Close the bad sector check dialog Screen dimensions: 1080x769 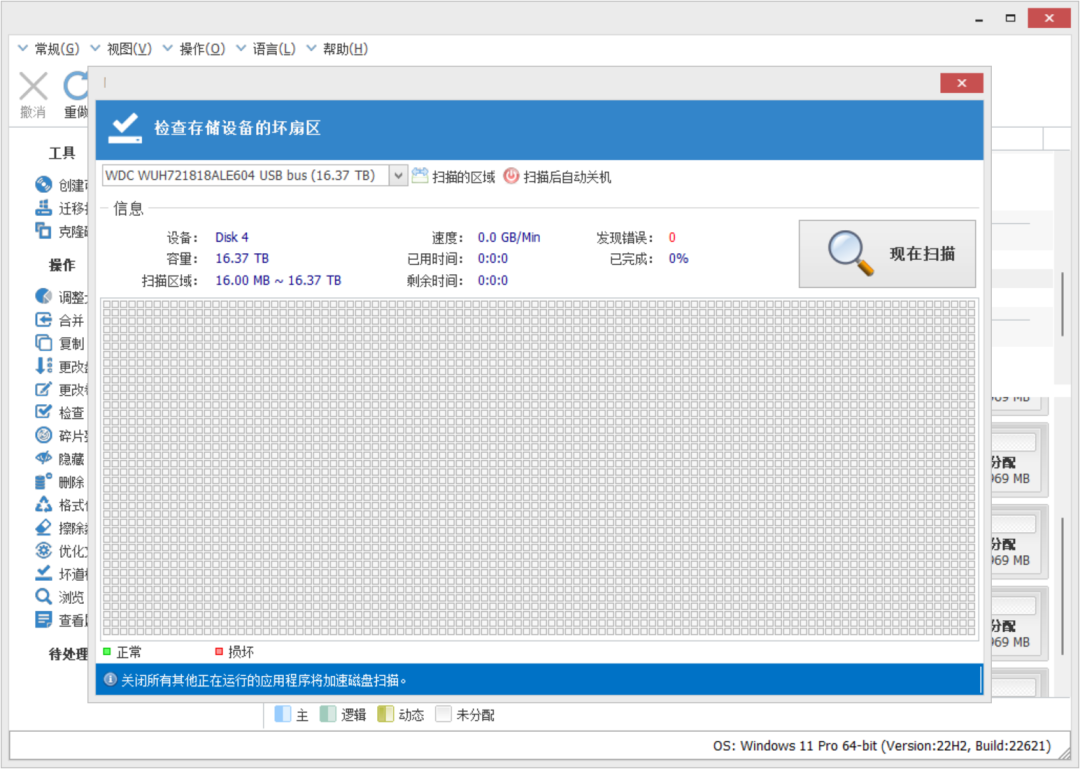(962, 83)
